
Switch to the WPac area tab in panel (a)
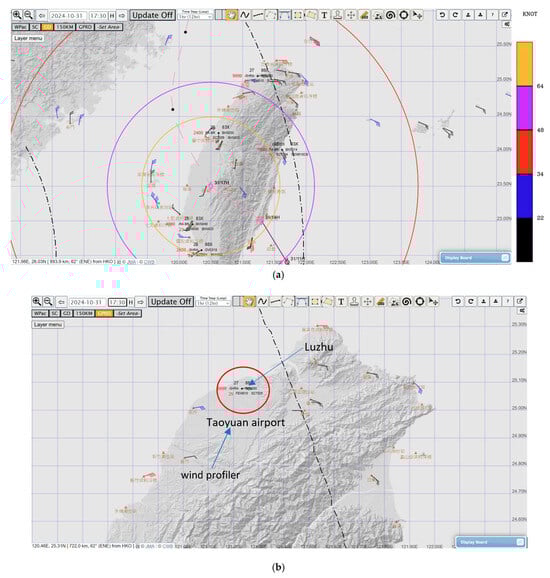point(20,27)
